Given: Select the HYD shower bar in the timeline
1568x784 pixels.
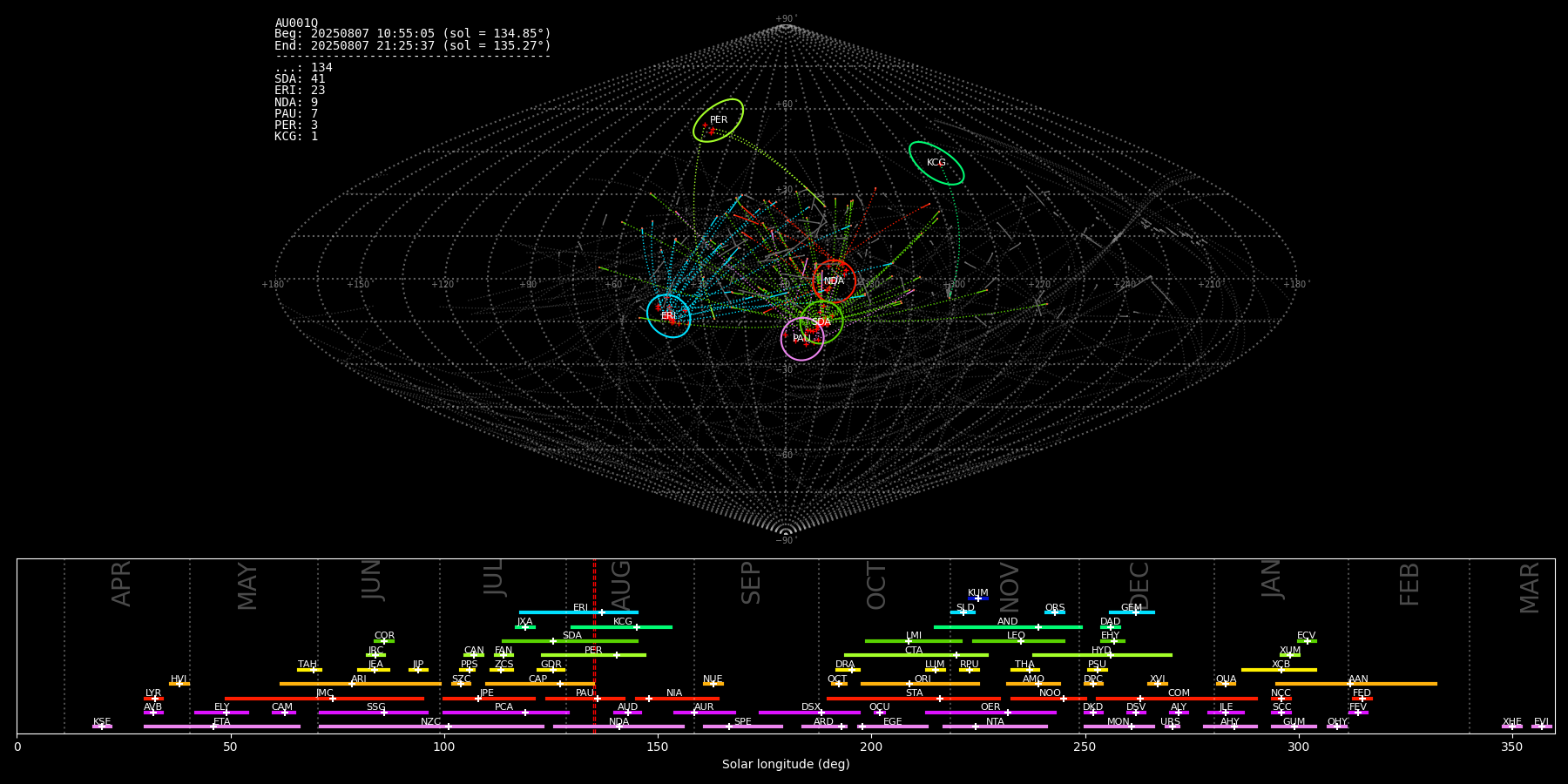Looking at the screenshot, I should pyautogui.click(x=1102, y=655).
